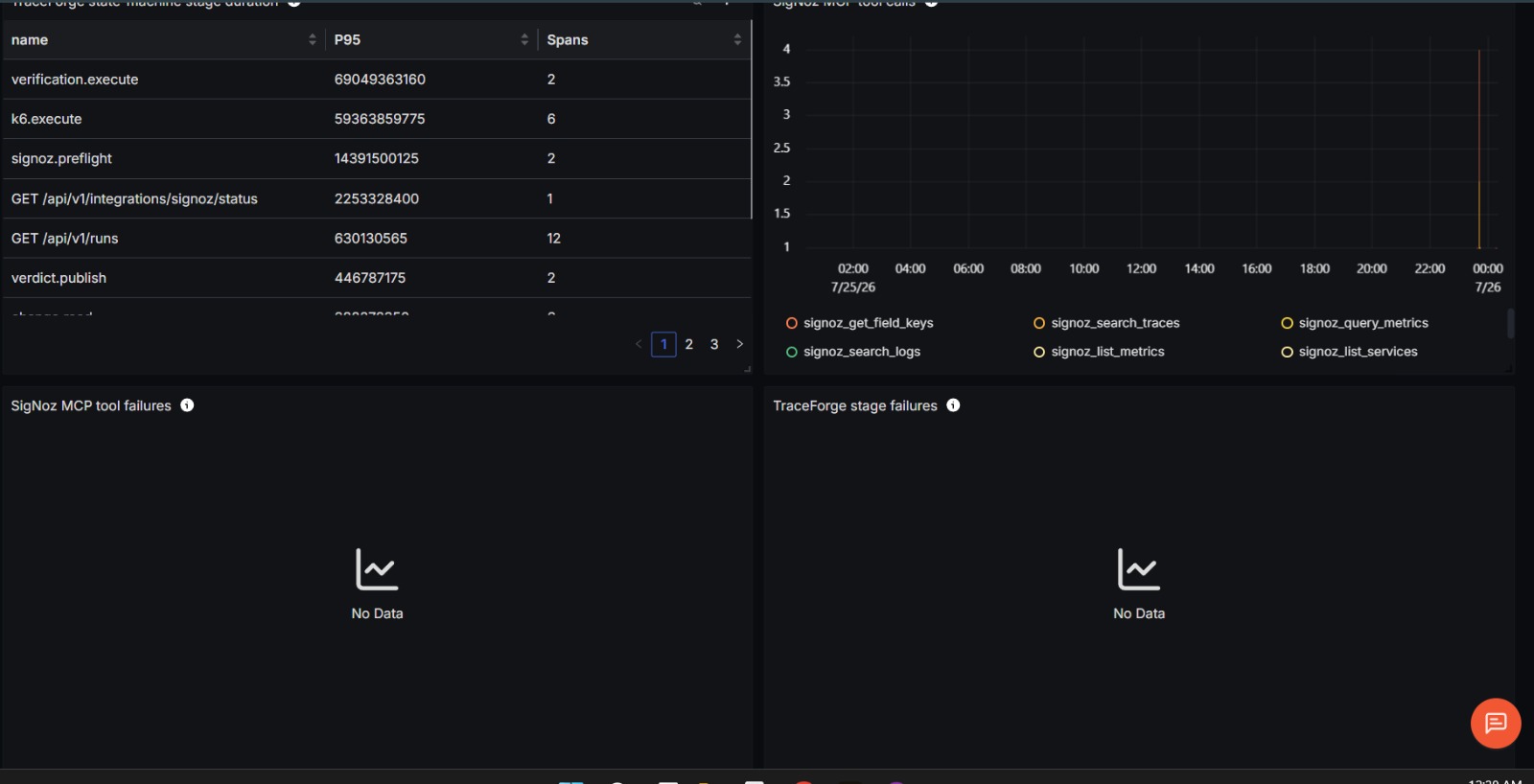Toggle signoz_list_metrics legend series

tap(1099, 352)
